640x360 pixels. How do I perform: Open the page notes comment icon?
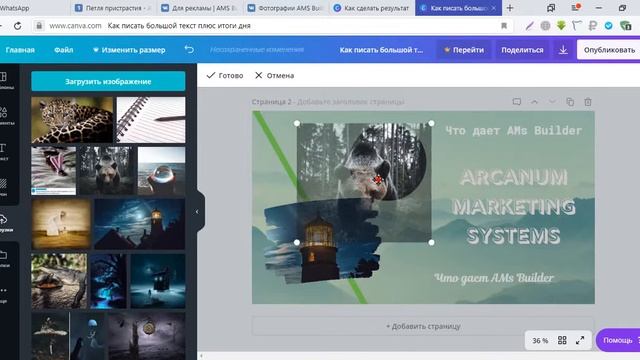[x=517, y=102]
